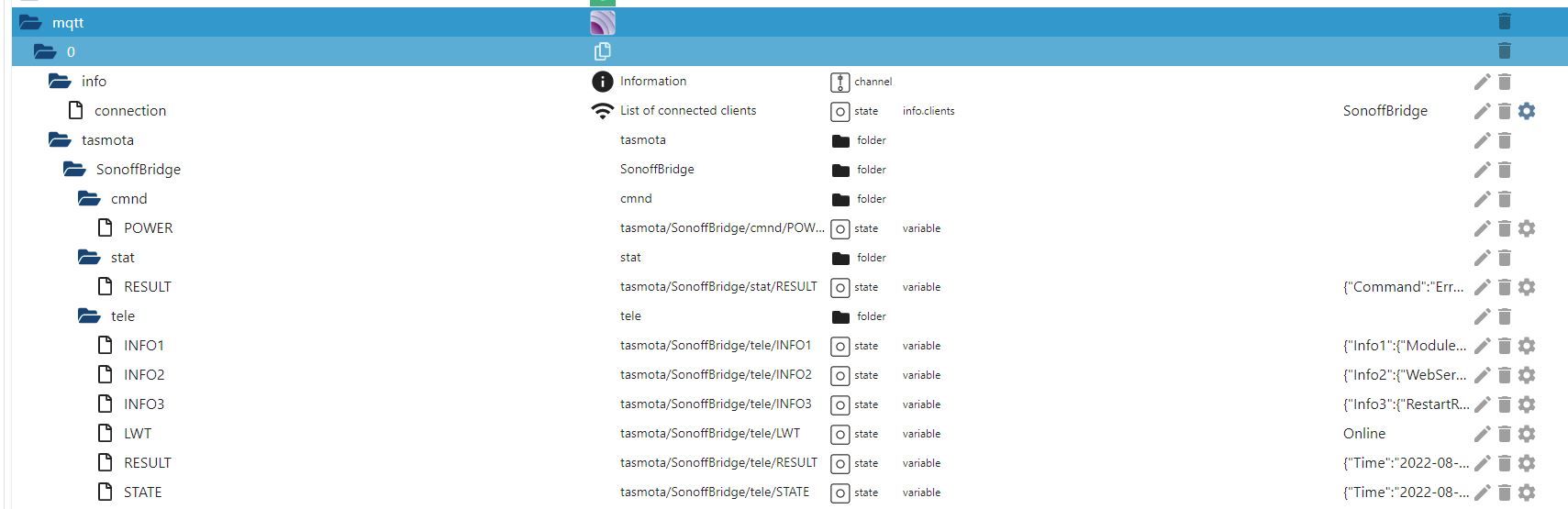The height and width of the screenshot is (509, 1568).
Task: Click the copy icon in the 0 instance row
Action: coord(603,51)
